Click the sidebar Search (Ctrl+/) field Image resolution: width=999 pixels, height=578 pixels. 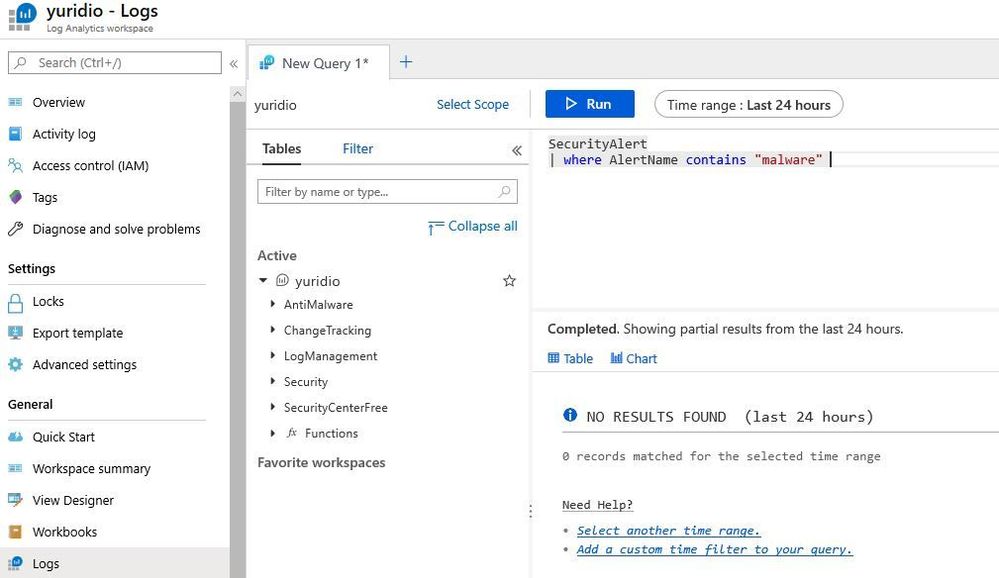[115, 62]
